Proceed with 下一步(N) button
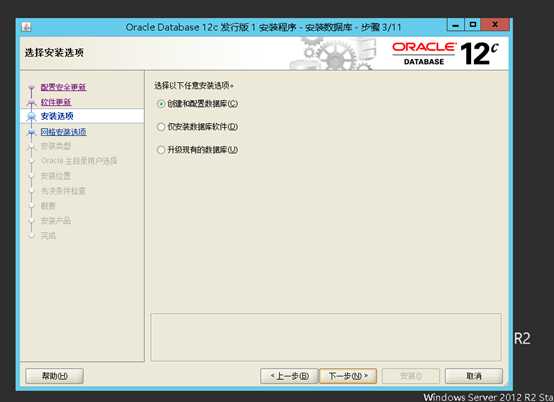The height and width of the screenshot is (402, 554). click(x=348, y=376)
